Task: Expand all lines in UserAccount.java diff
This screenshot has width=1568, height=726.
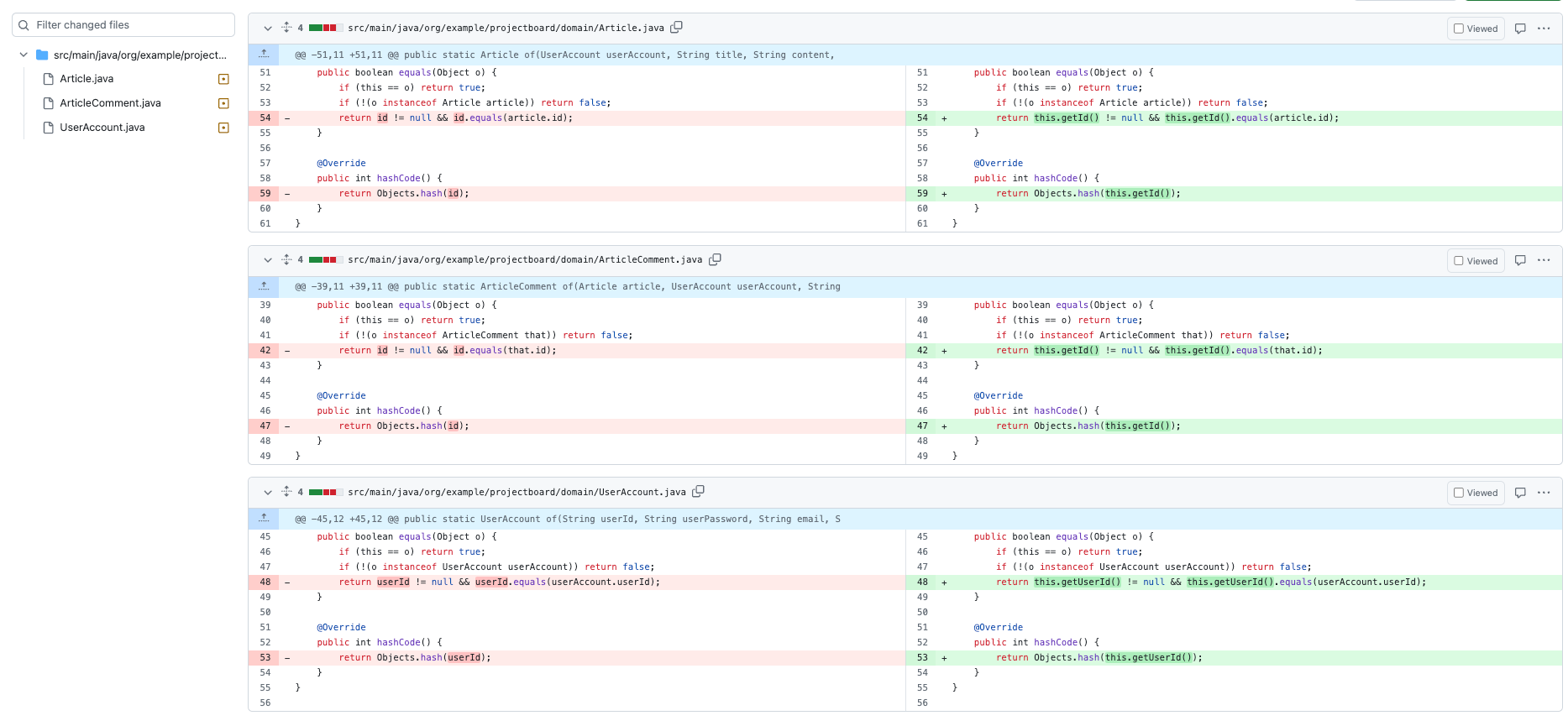Action: click(286, 492)
